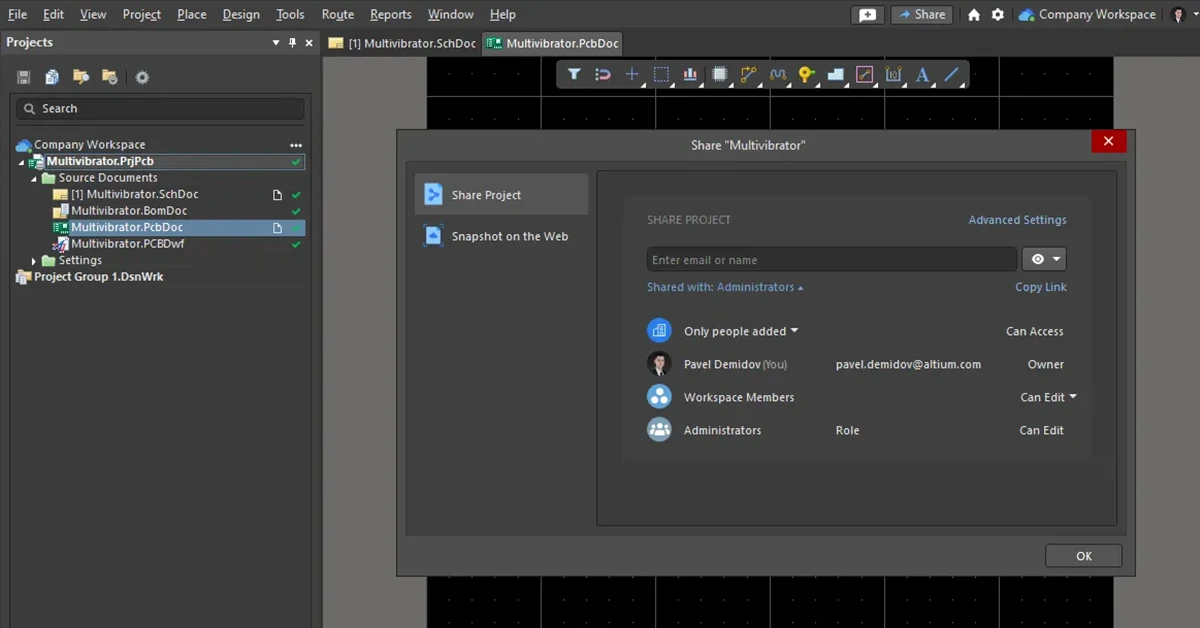The width and height of the screenshot is (1200, 628).
Task: Toggle the Projects panel pin
Action: coord(293,43)
